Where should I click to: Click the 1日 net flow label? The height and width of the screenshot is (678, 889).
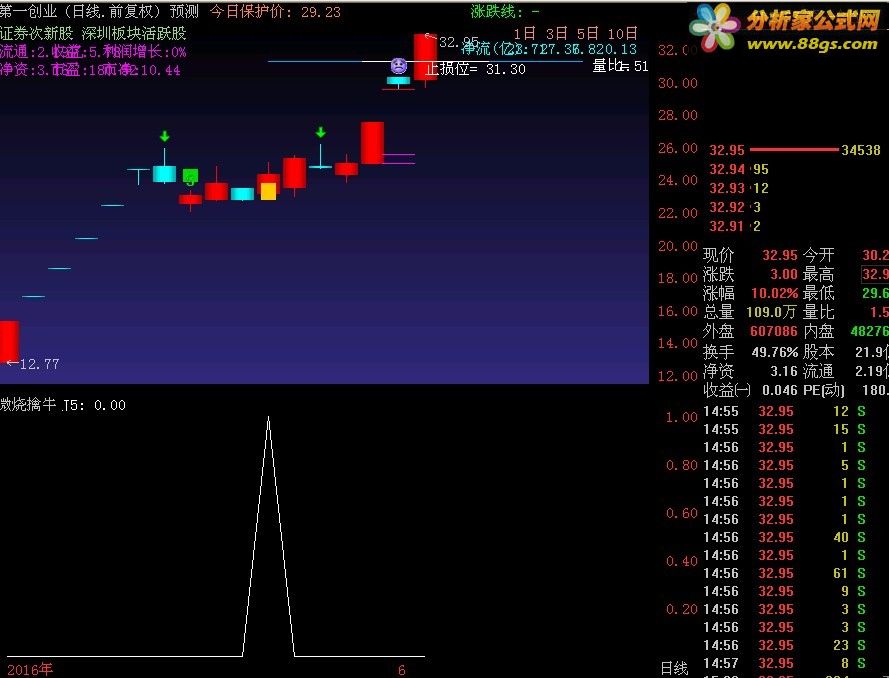(524, 34)
